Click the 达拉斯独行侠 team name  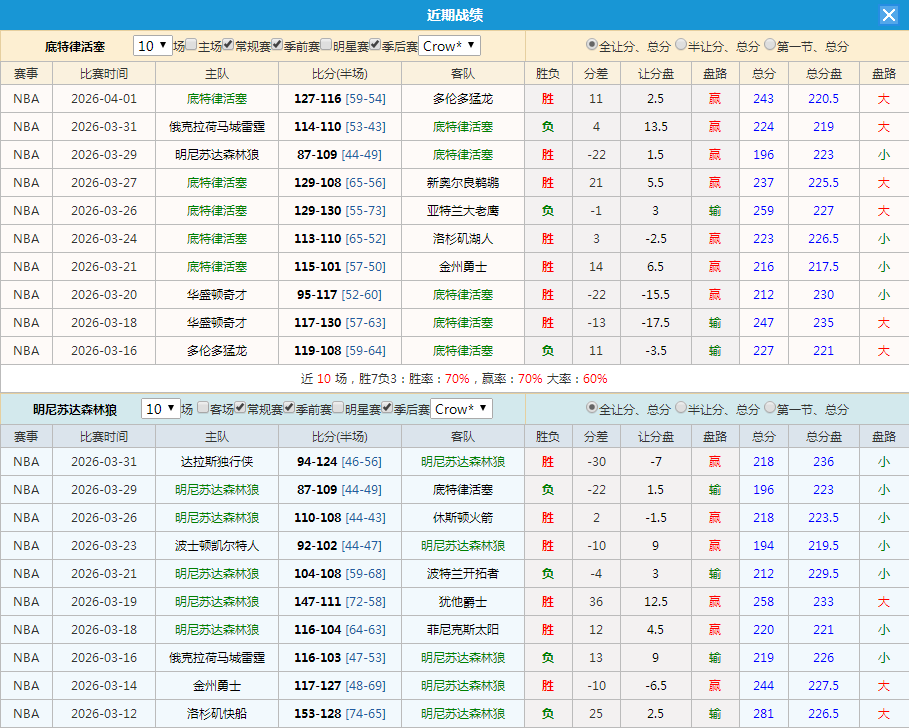click(218, 461)
